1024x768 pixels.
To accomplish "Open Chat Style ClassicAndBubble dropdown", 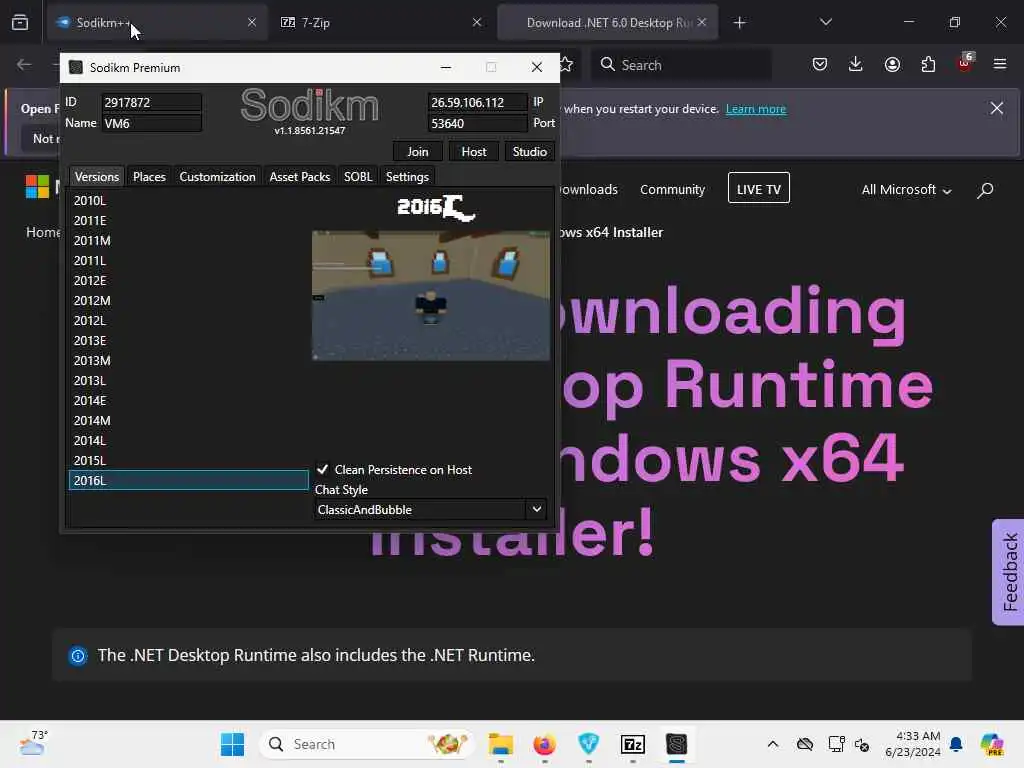I will (430, 509).
